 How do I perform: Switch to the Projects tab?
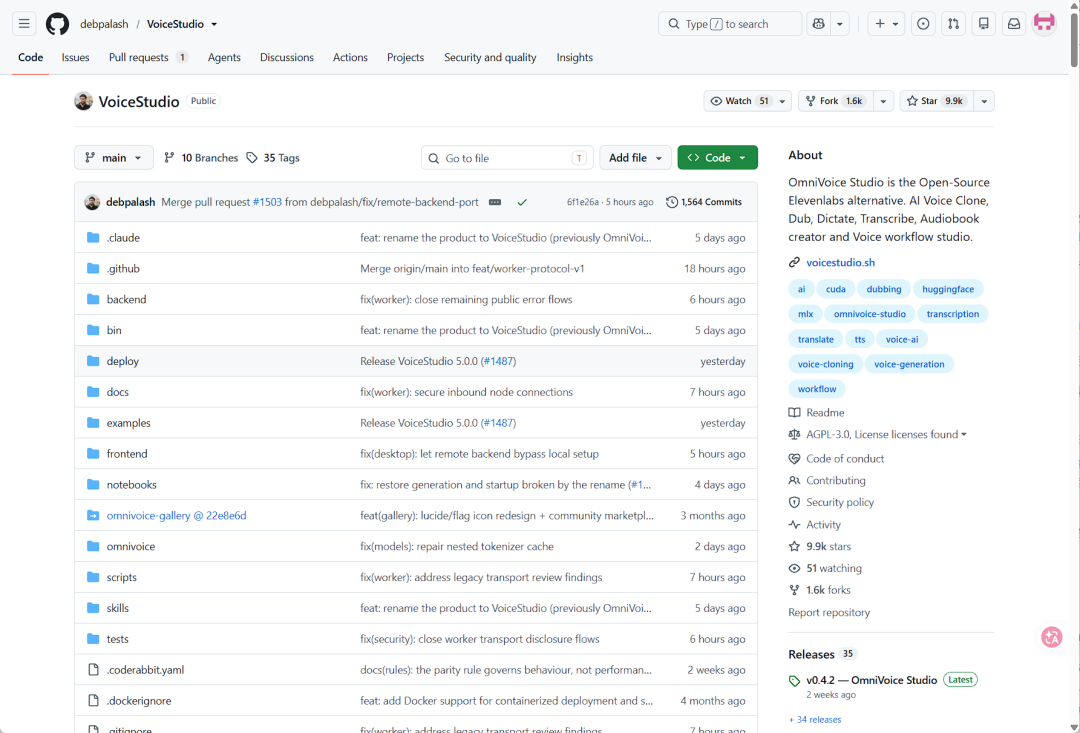pos(405,57)
